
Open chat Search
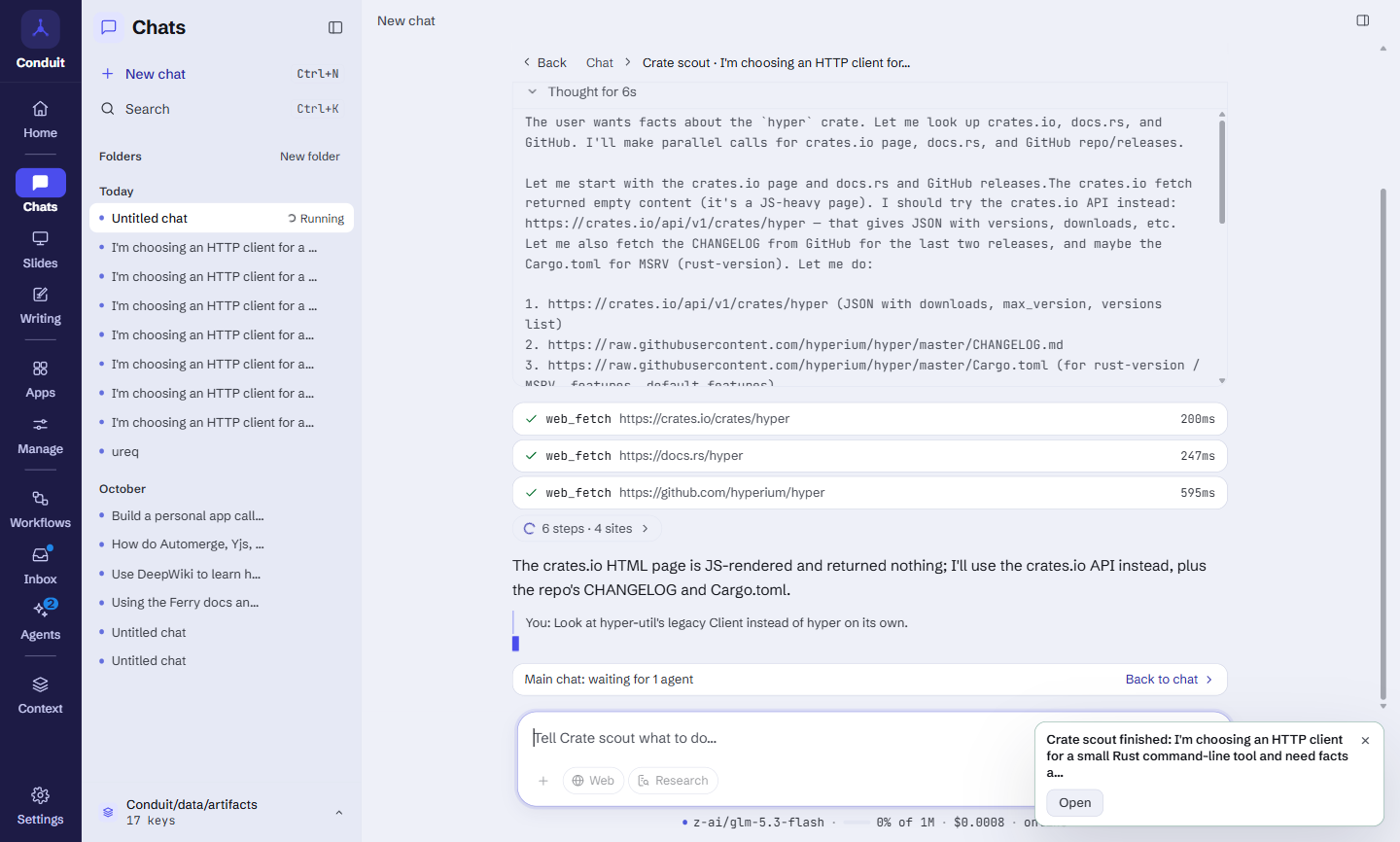coord(220,109)
